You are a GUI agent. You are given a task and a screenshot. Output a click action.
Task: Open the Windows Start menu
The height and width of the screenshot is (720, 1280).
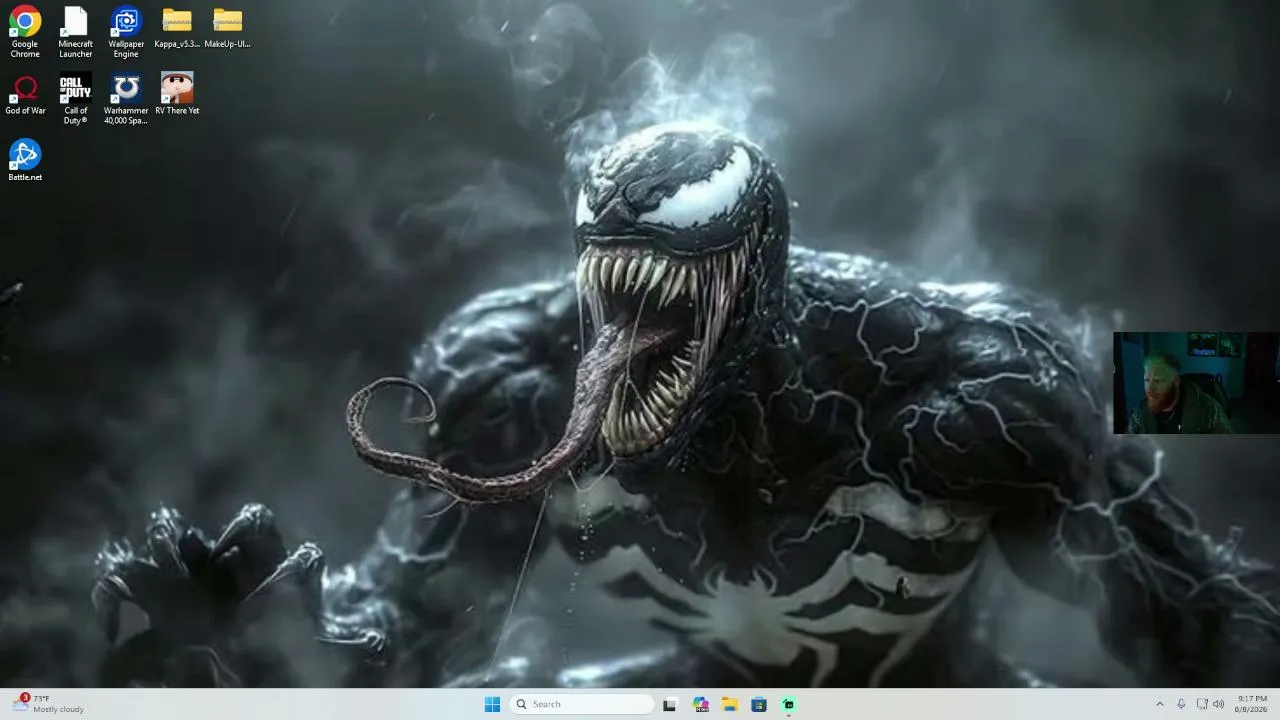(x=492, y=704)
